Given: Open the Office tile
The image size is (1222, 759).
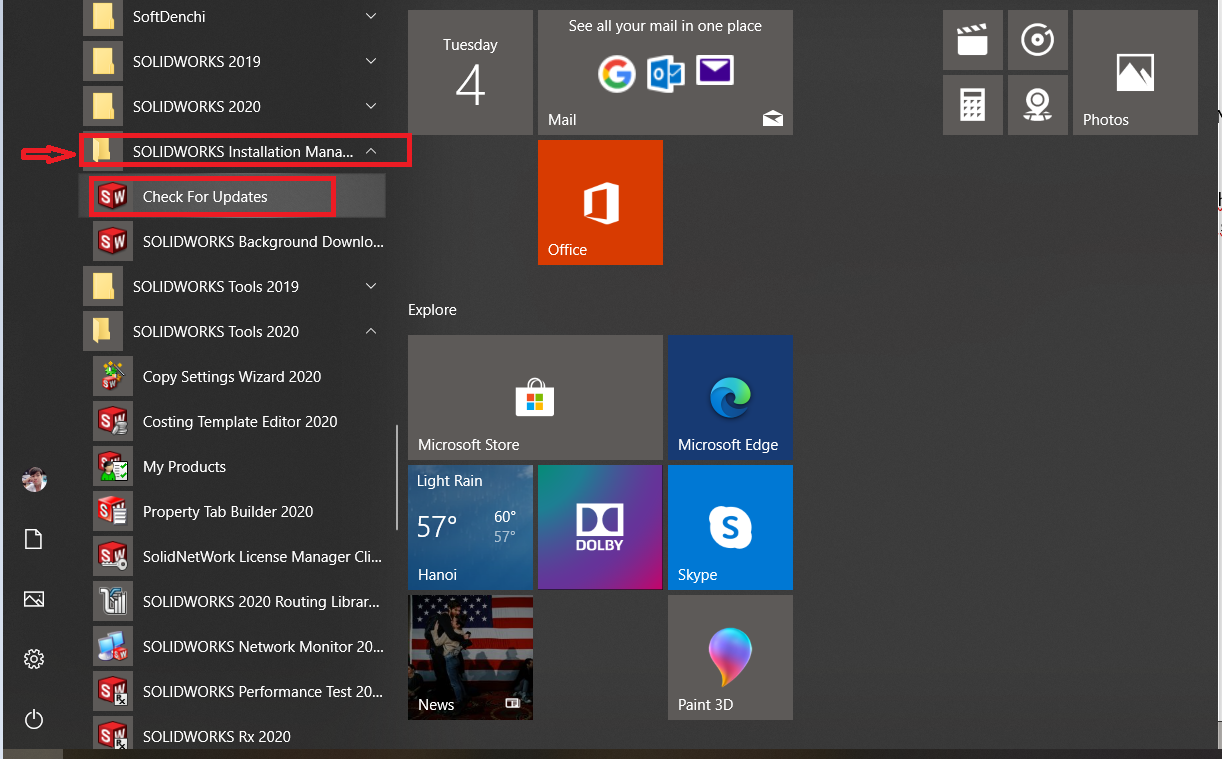Looking at the screenshot, I should [x=600, y=202].
